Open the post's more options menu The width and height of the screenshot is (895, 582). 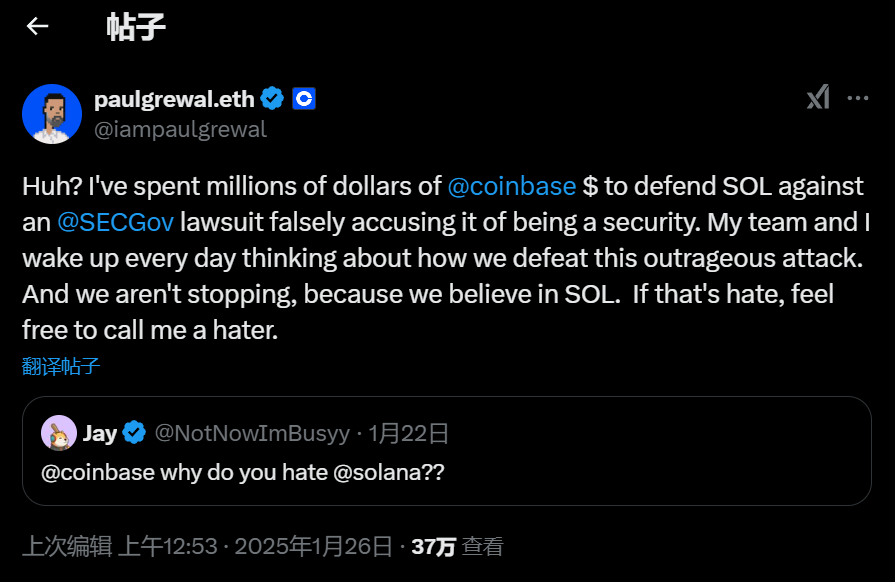click(x=859, y=97)
